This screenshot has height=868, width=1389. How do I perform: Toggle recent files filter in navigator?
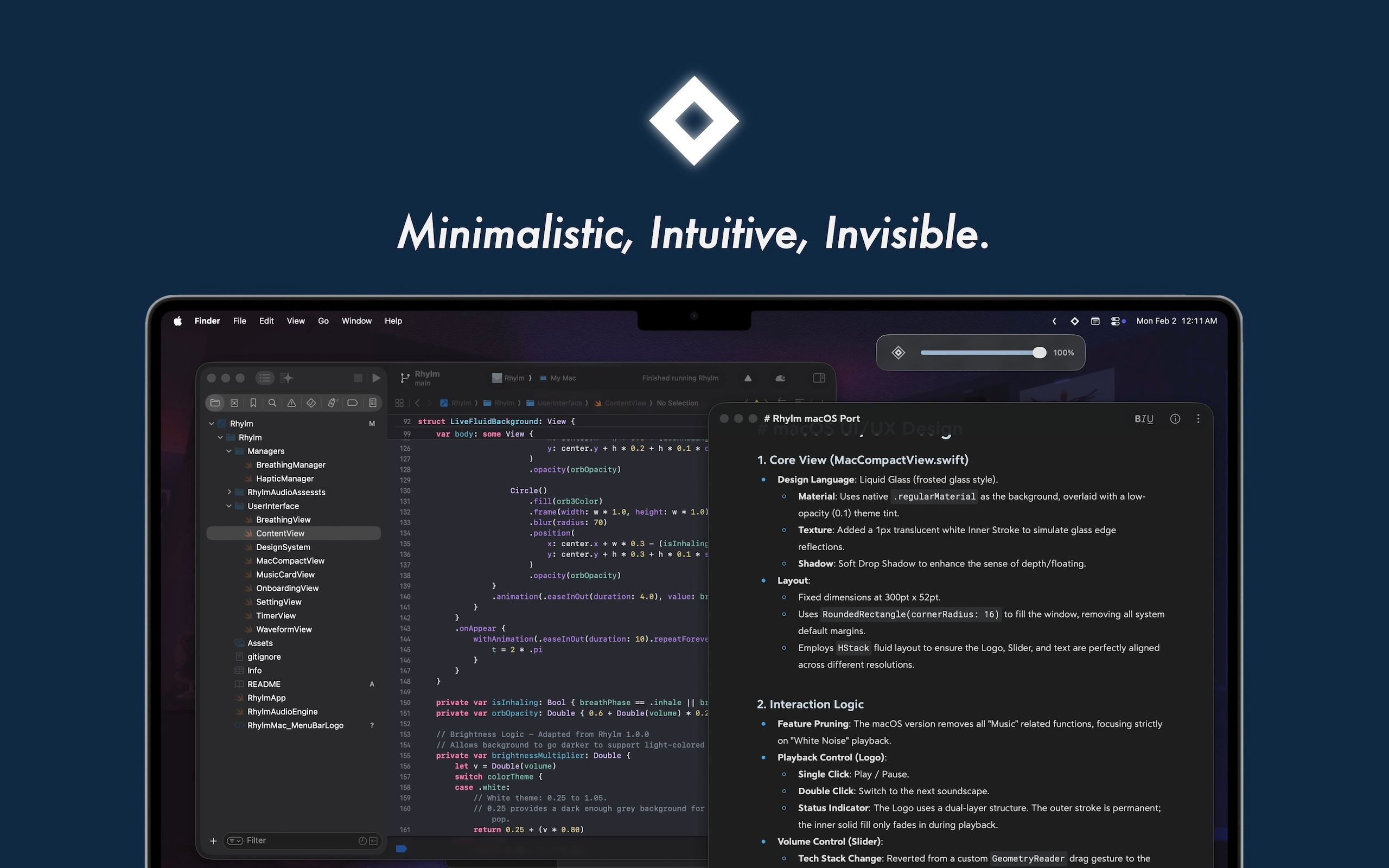click(x=362, y=841)
